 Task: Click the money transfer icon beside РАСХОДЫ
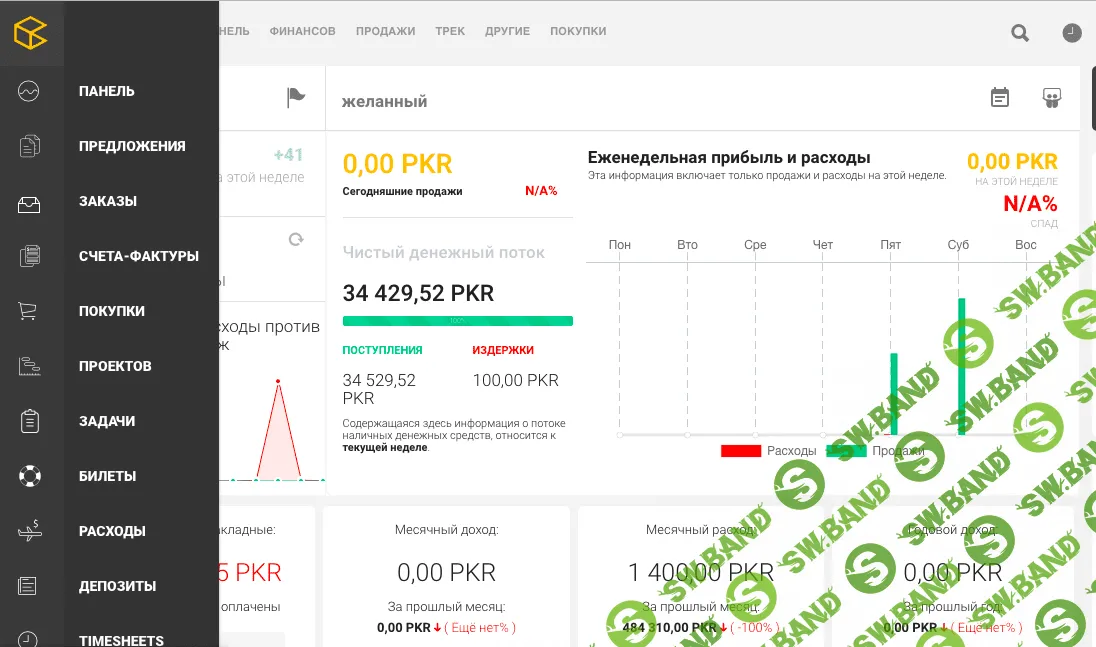pos(30,531)
